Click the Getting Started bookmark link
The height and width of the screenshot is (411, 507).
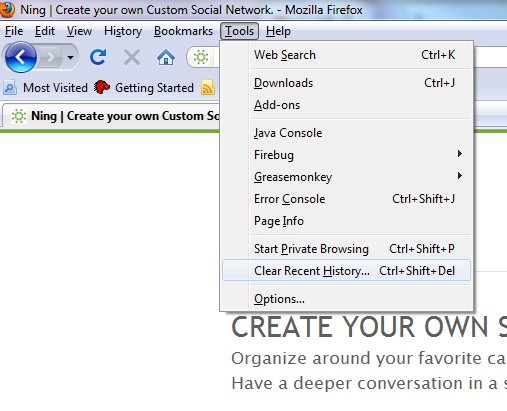[144, 88]
